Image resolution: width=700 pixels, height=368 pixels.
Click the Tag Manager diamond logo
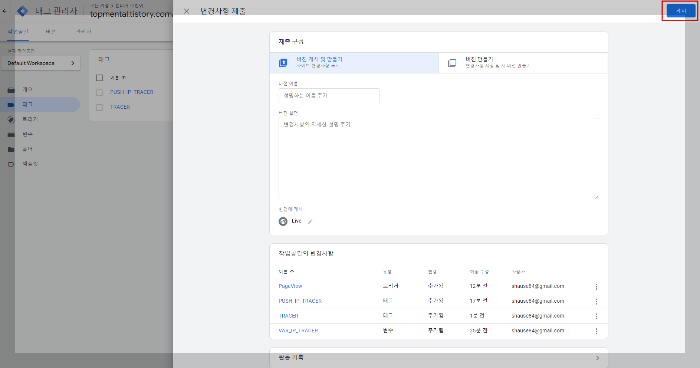coord(22,11)
